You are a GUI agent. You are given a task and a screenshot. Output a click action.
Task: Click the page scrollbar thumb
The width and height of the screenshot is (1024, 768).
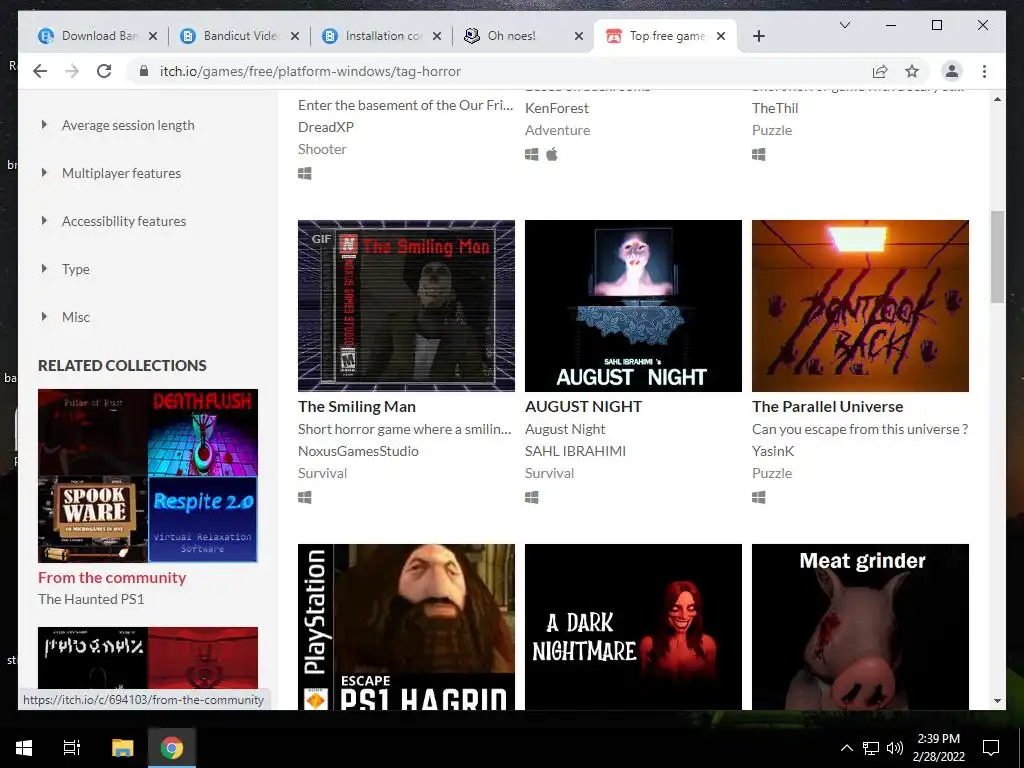coord(997,257)
